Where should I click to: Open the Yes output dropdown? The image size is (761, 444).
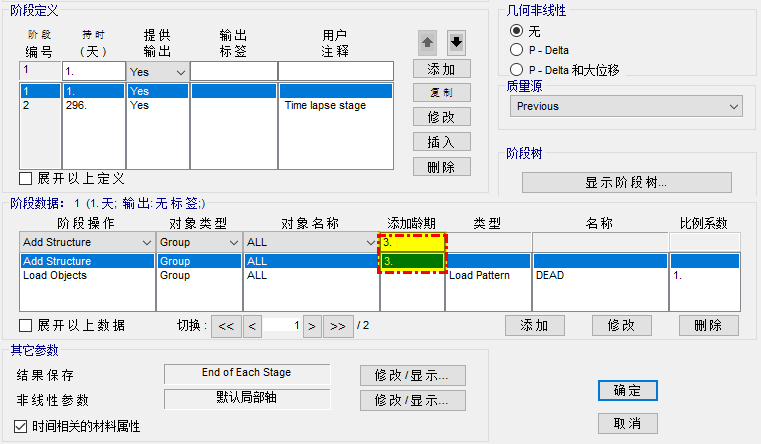point(158,72)
